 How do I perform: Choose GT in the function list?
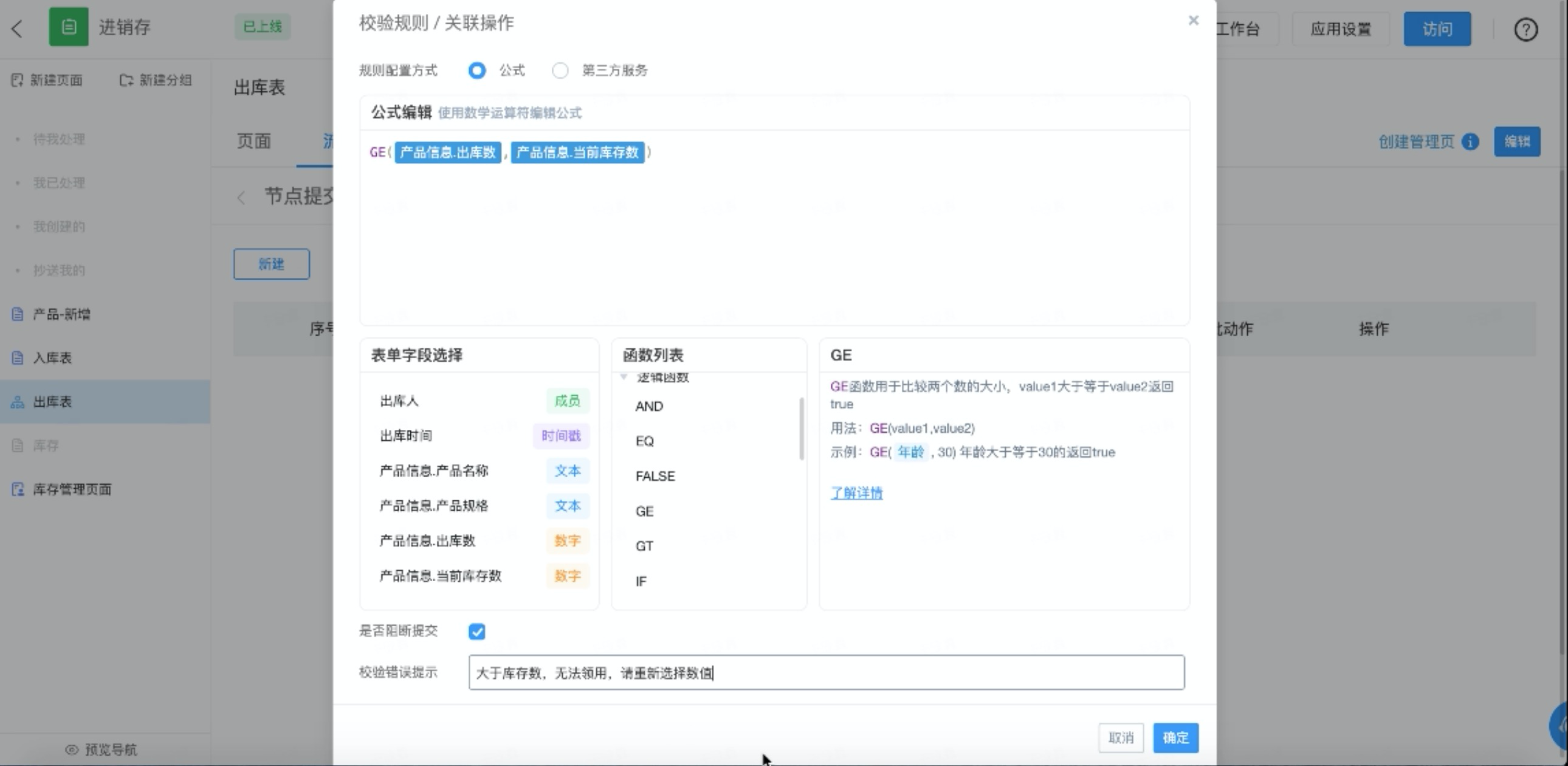point(644,546)
